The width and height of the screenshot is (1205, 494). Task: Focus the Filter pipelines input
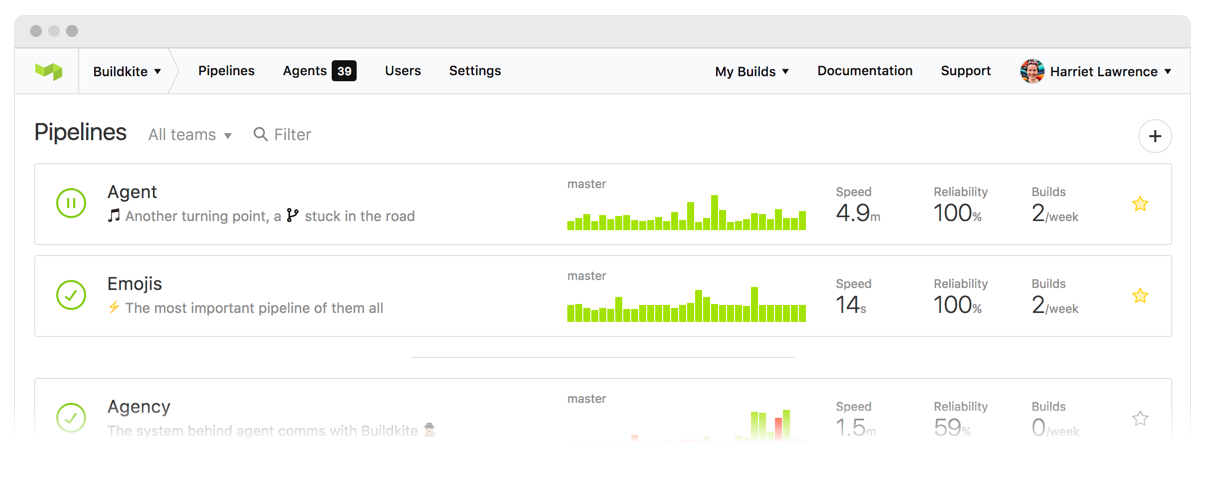coord(292,134)
